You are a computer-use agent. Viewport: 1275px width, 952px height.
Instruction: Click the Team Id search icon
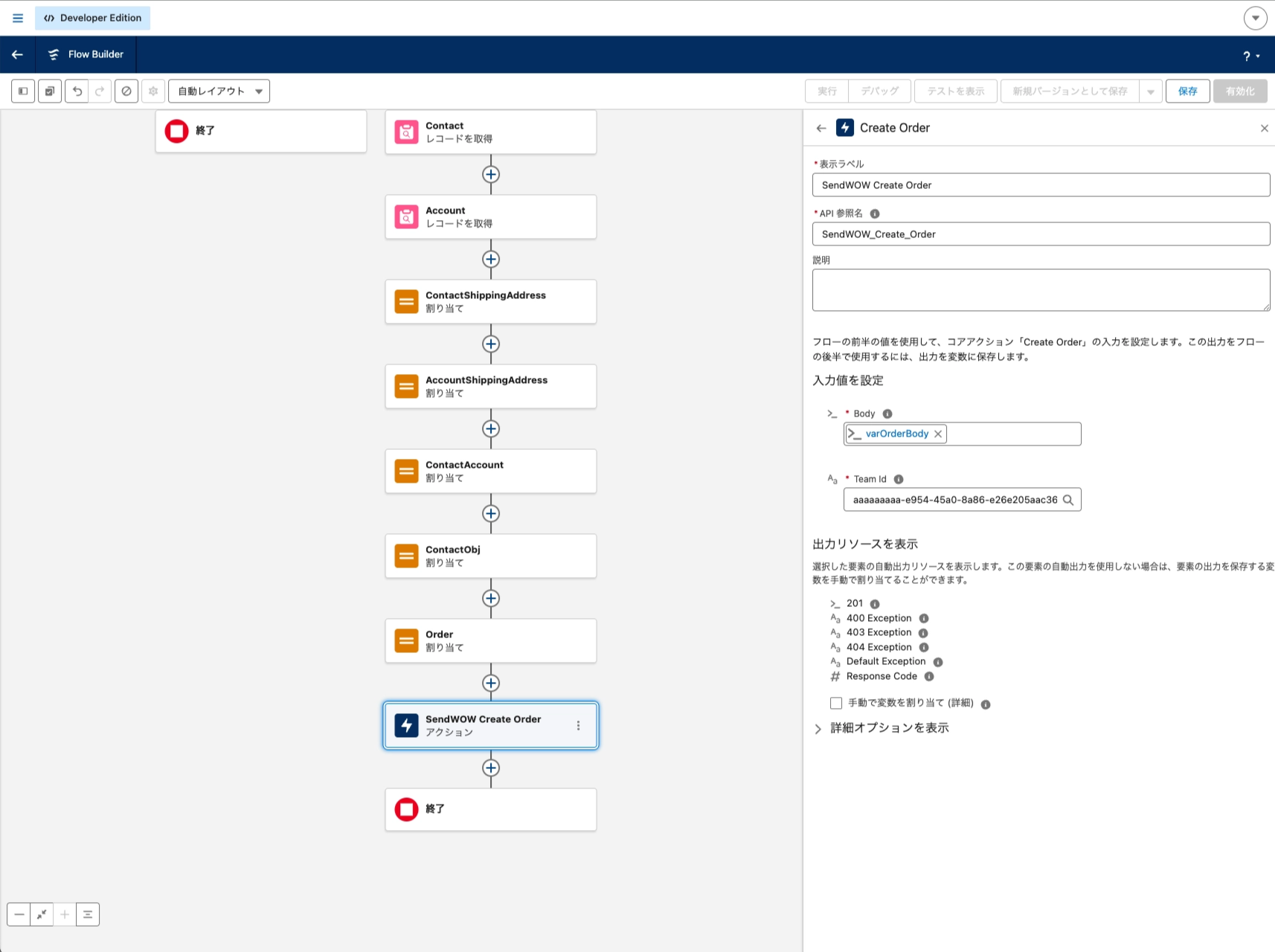coord(1068,500)
